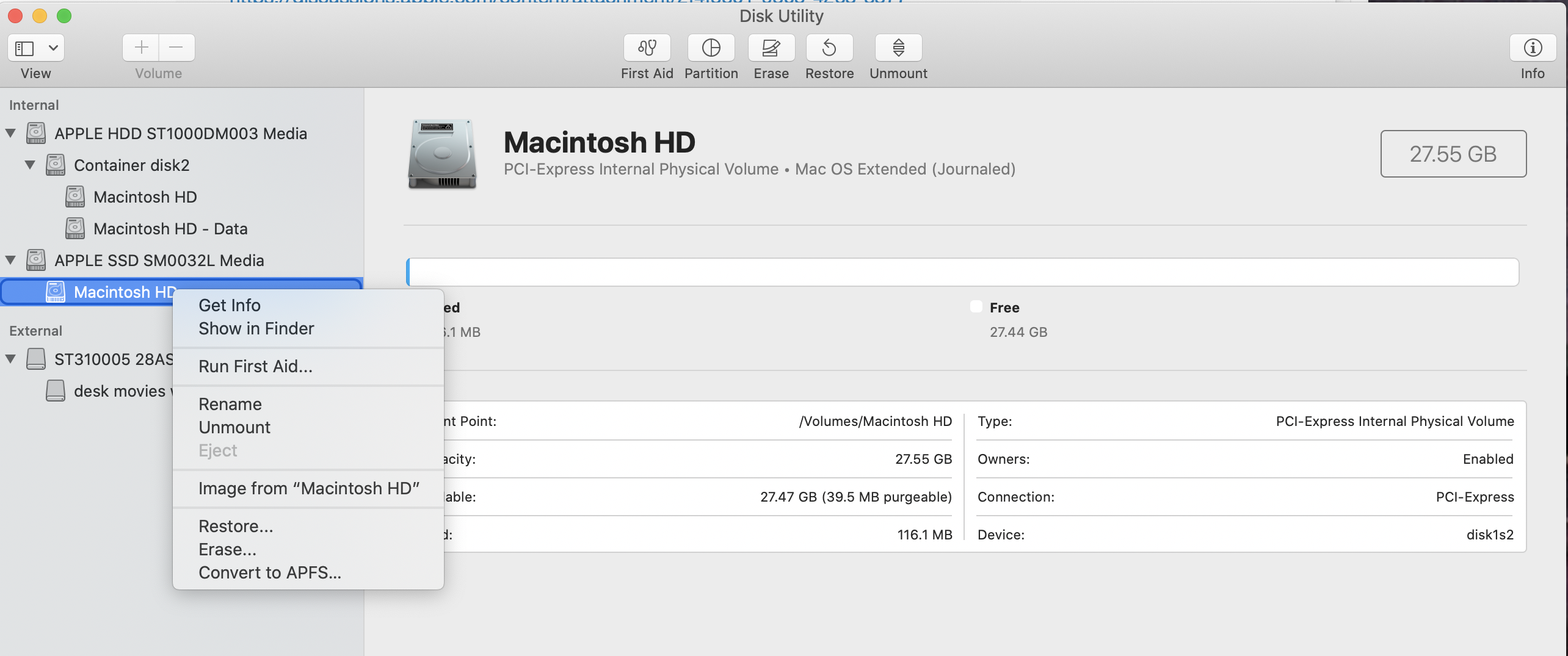The width and height of the screenshot is (1568, 656).
Task: Select Run First Aid... in the context menu
Action: [x=308, y=366]
